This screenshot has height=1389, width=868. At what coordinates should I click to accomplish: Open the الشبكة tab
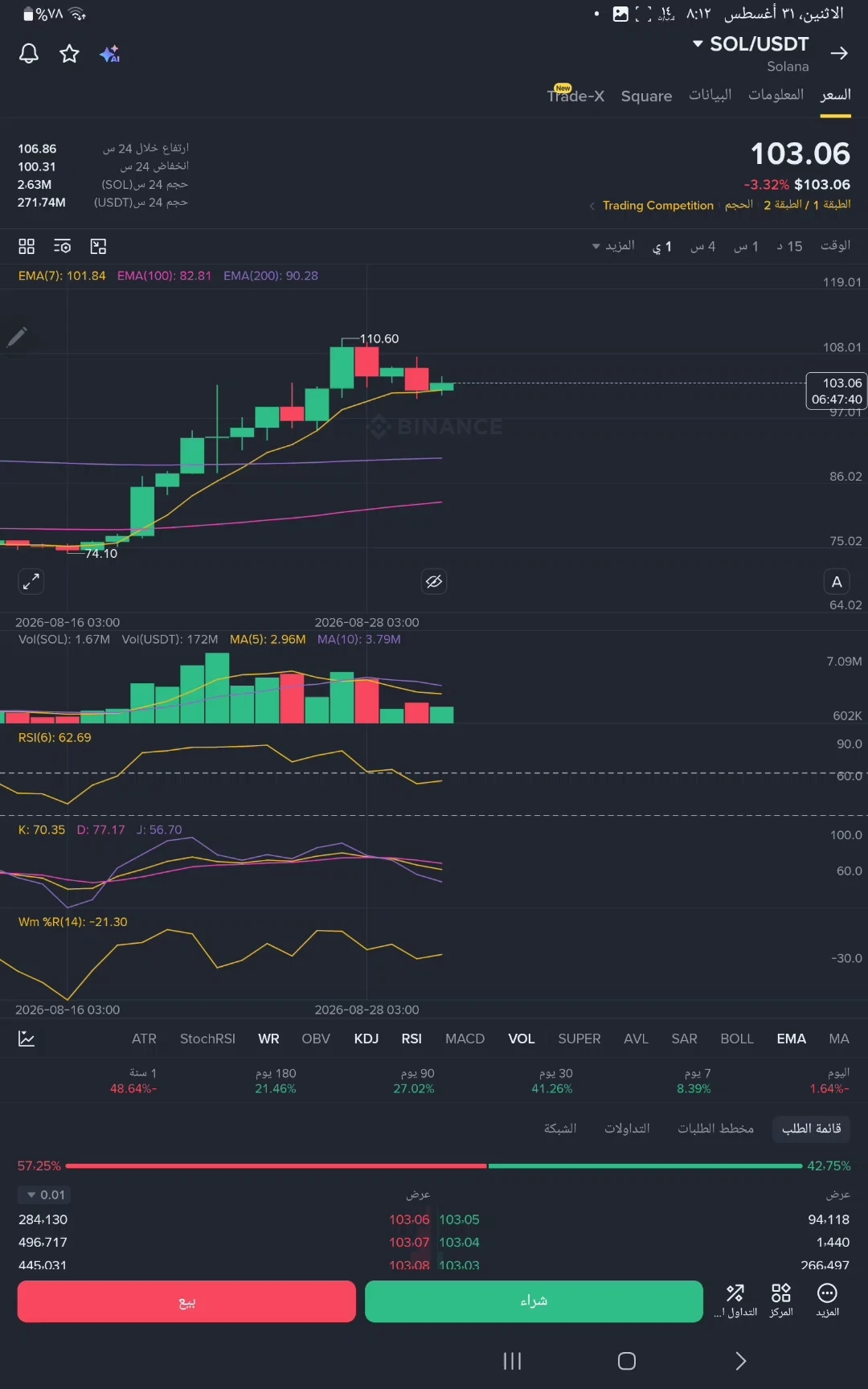click(560, 1129)
